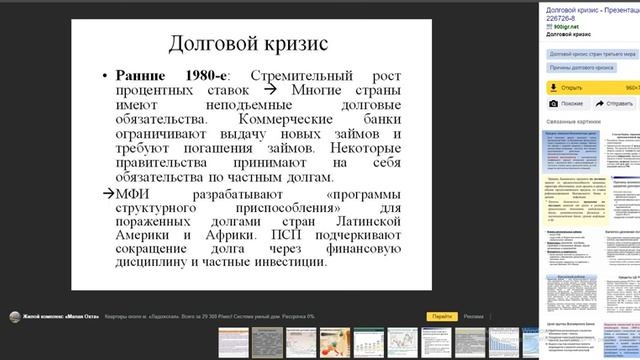Click the share arrow icon beside Отправить
The height and width of the screenshot is (360, 640).
[x=600, y=104]
